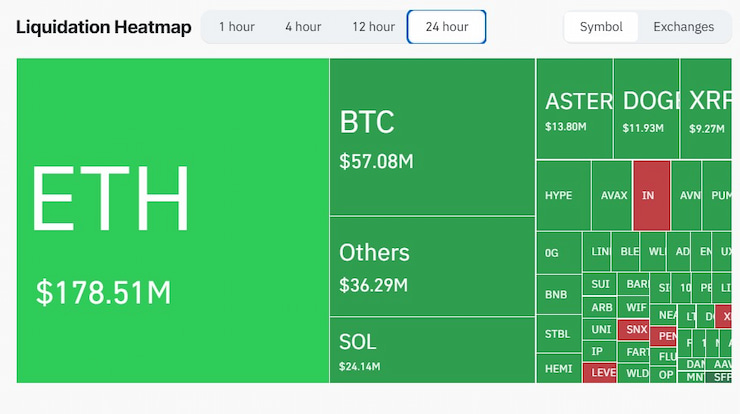Select the dark SFP tile
740x414 pixels.
[719, 377]
